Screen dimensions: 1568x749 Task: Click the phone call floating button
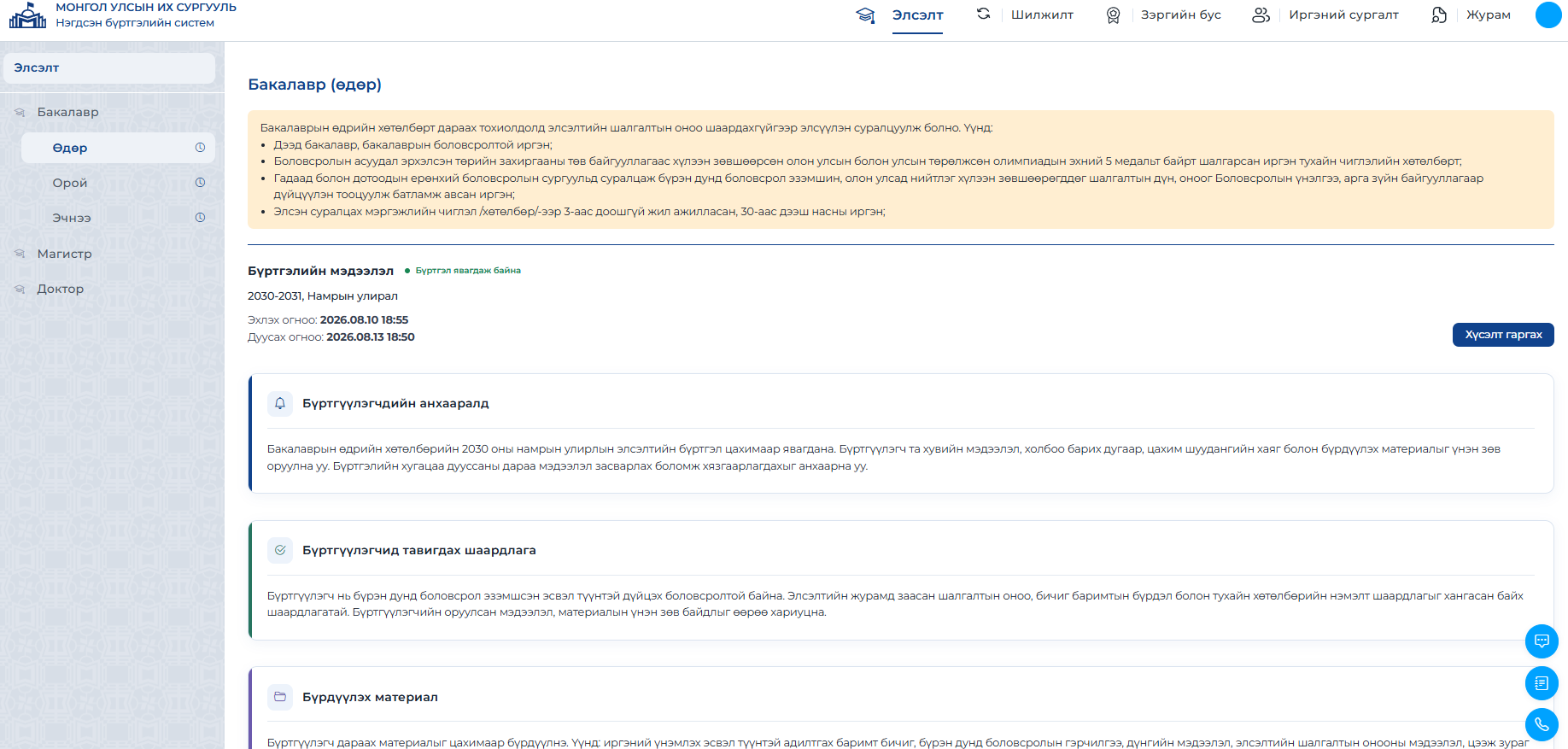[1542, 725]
